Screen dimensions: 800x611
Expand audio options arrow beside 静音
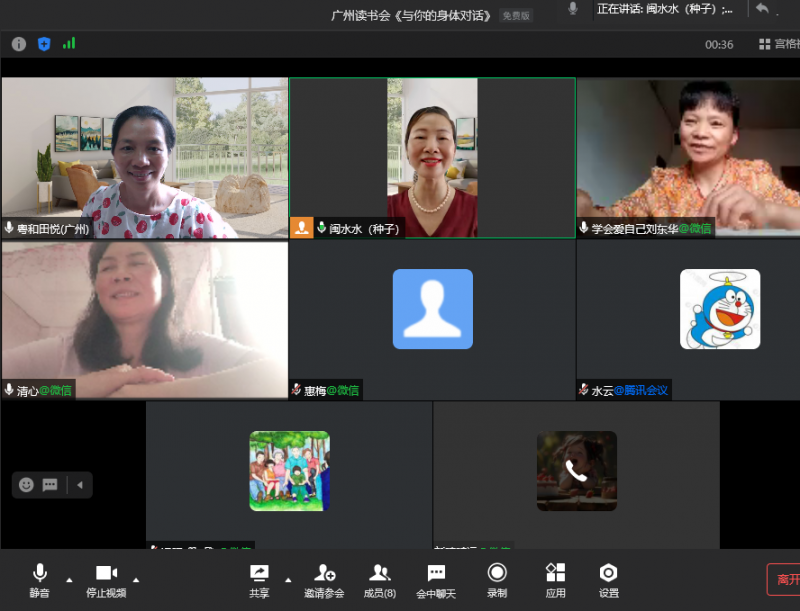tap(69, 579)
